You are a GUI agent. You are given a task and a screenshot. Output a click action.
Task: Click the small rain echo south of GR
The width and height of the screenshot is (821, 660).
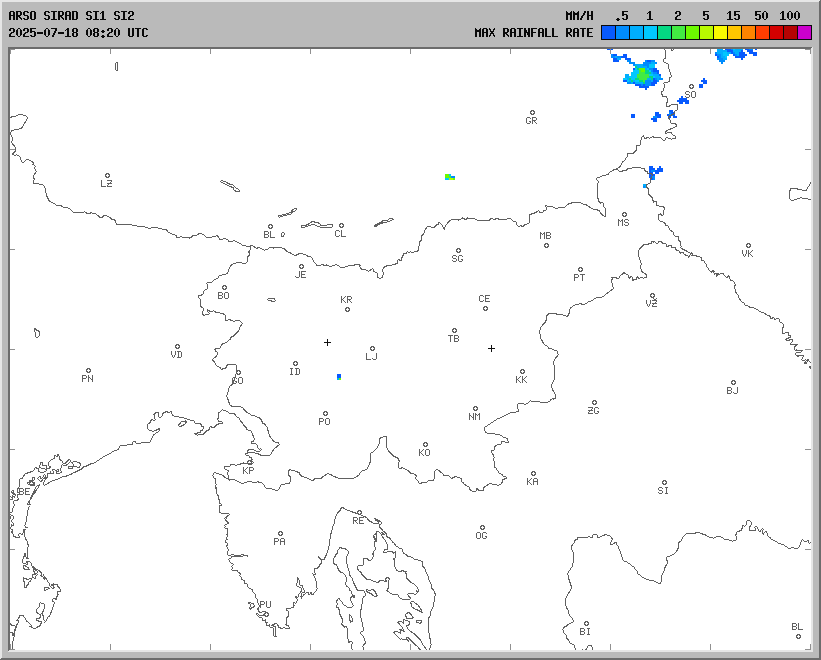point(449,177)
